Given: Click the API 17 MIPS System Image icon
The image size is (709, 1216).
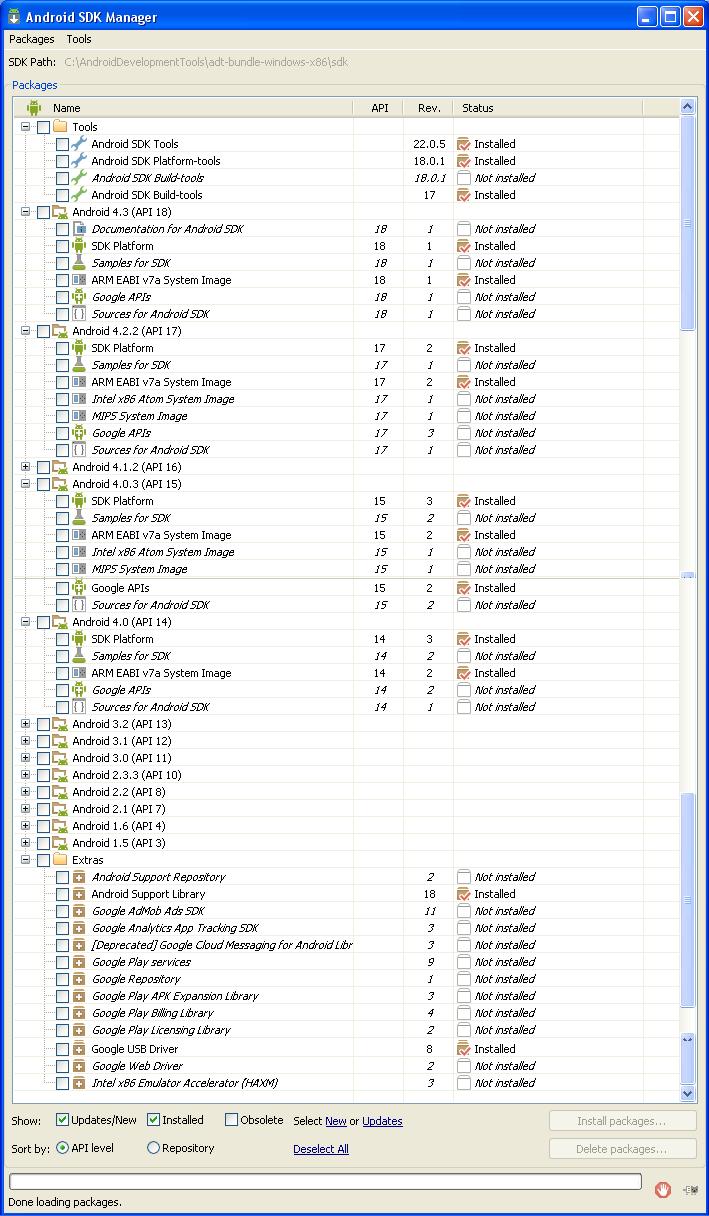Looking at the screenshot, I should click(79, 416).
